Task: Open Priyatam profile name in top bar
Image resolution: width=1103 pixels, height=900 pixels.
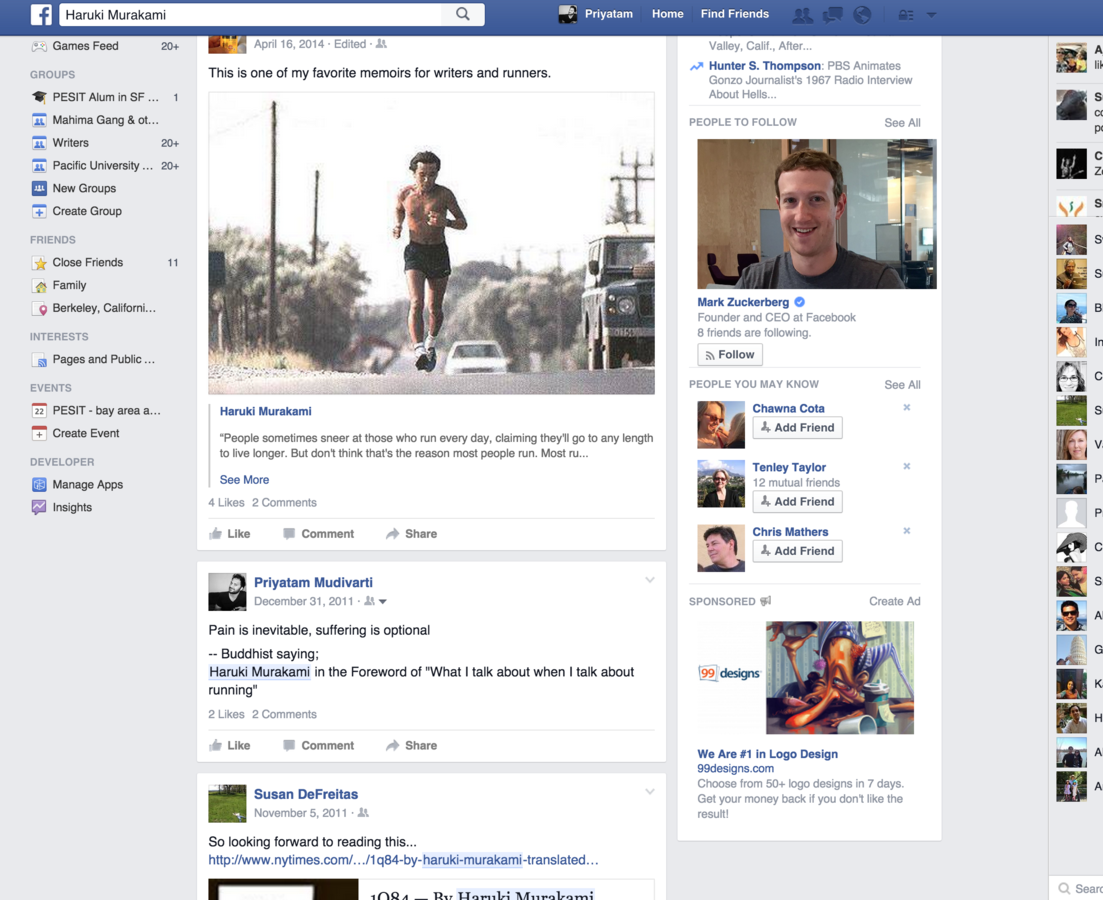Action: click(608, 14)
